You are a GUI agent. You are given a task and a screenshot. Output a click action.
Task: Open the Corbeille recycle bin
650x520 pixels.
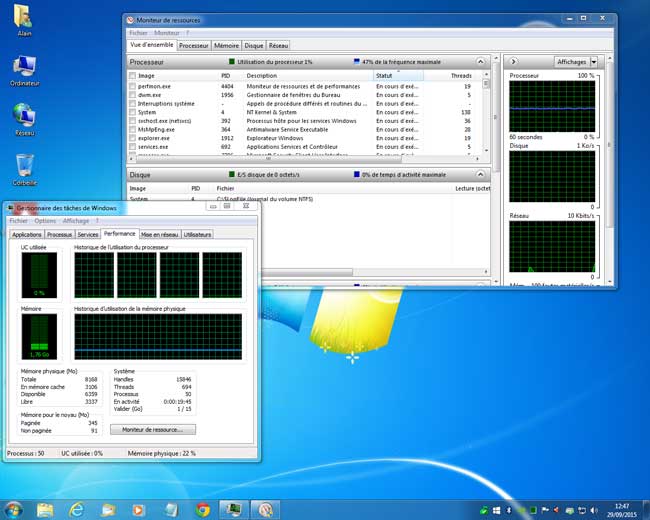tap(24, 169)
